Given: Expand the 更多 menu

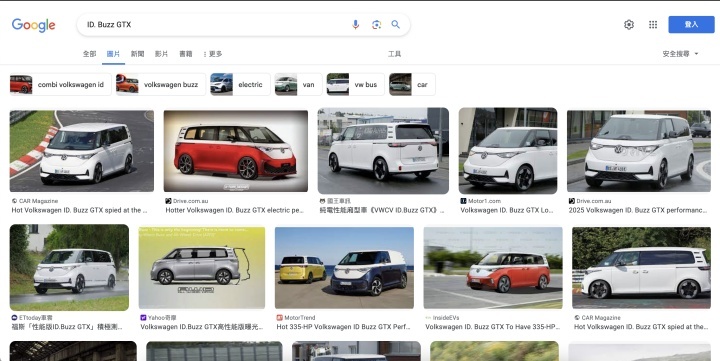Looking at the screenshot, I should (x=213, y=54).
